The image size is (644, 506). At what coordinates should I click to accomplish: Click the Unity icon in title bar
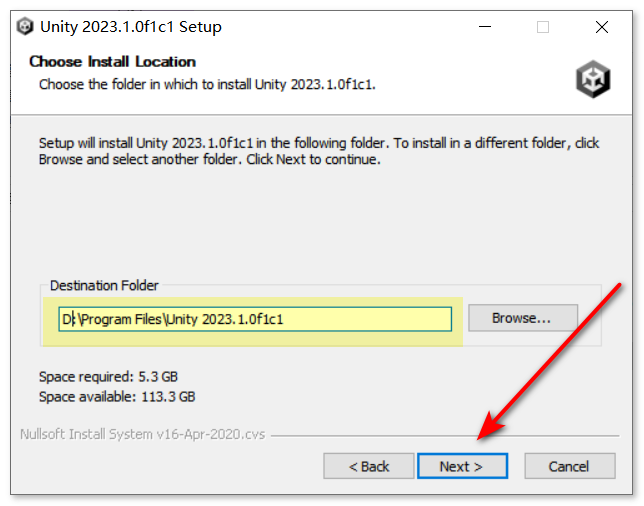coord(25,27)
